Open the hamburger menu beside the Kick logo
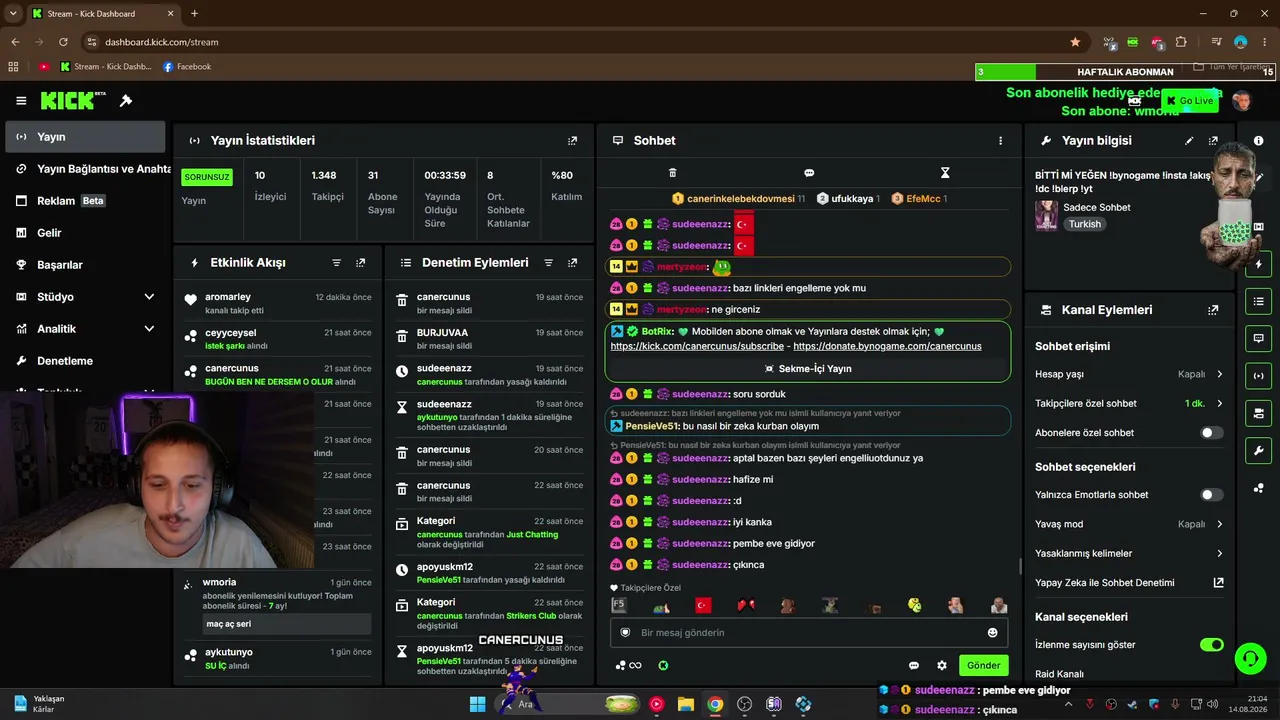This screenshot has width=1280, height=720. (21, 101)
